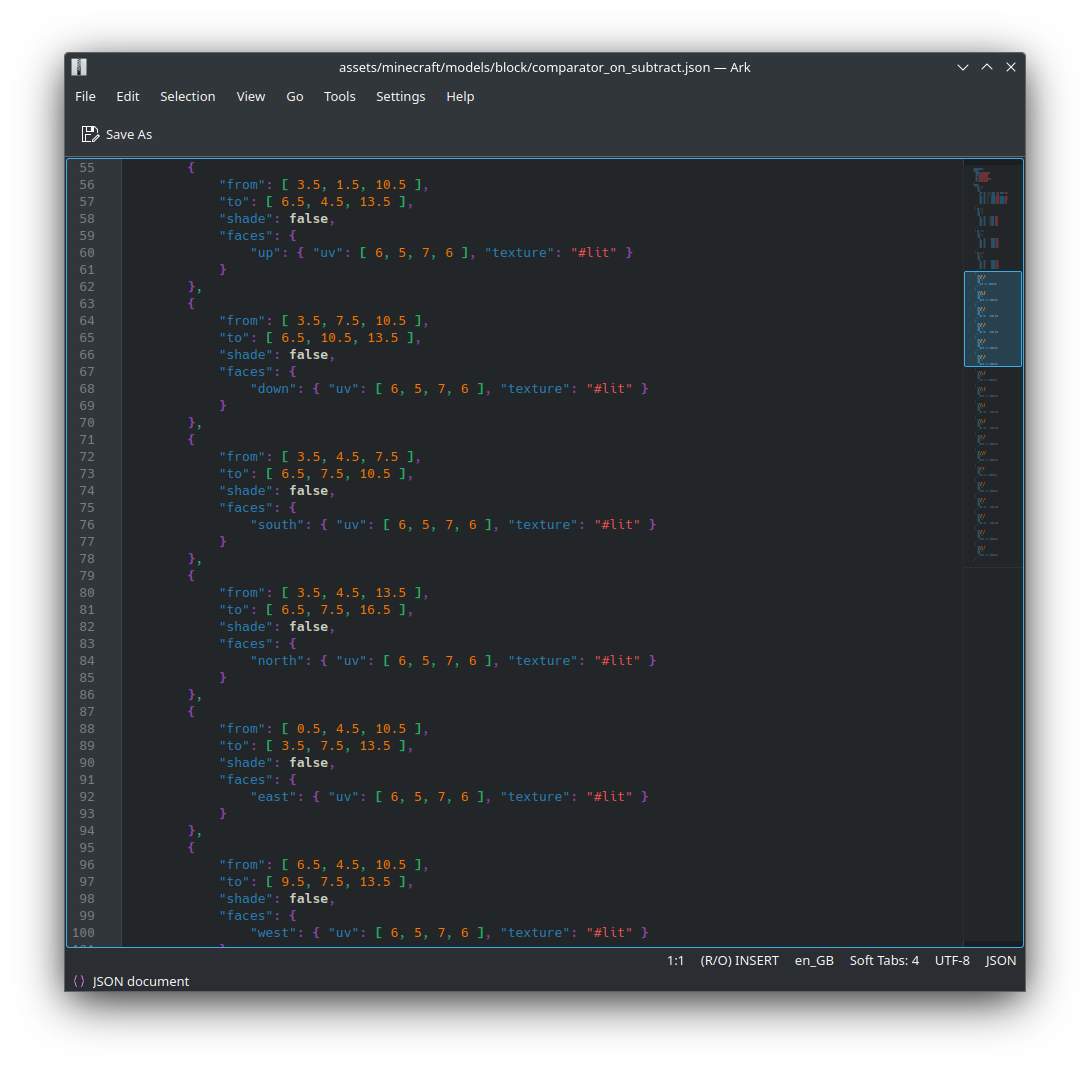
Task: Click the JSON document label
Action: click(x=140, y=981)
